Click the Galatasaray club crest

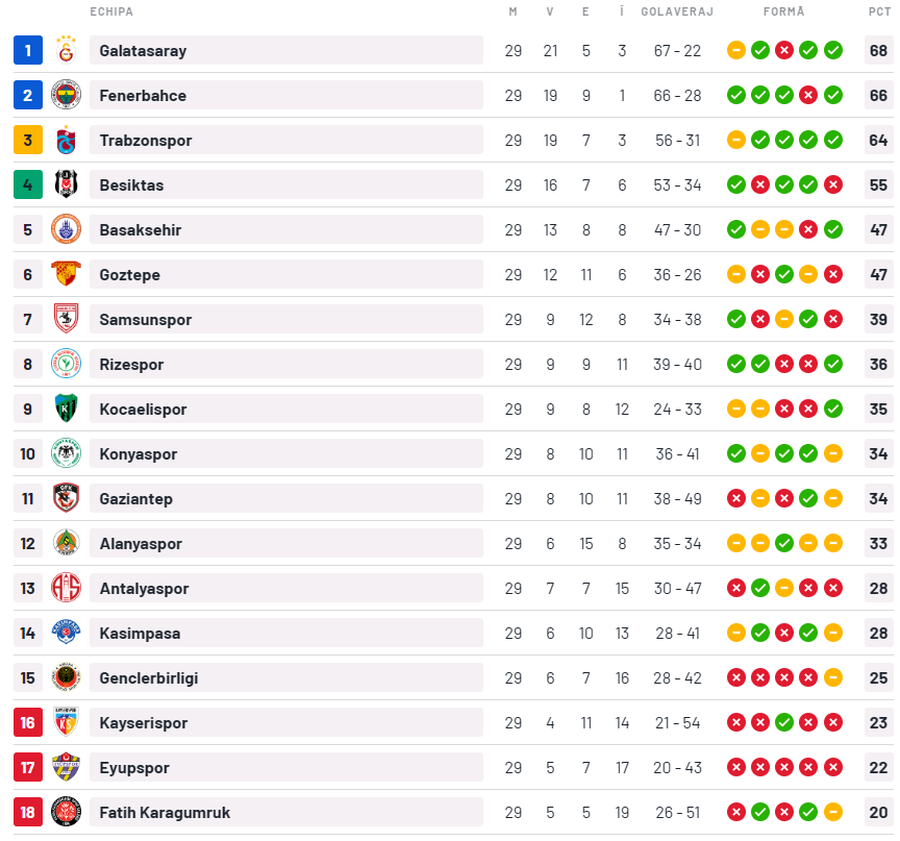(x=66, y=50)
